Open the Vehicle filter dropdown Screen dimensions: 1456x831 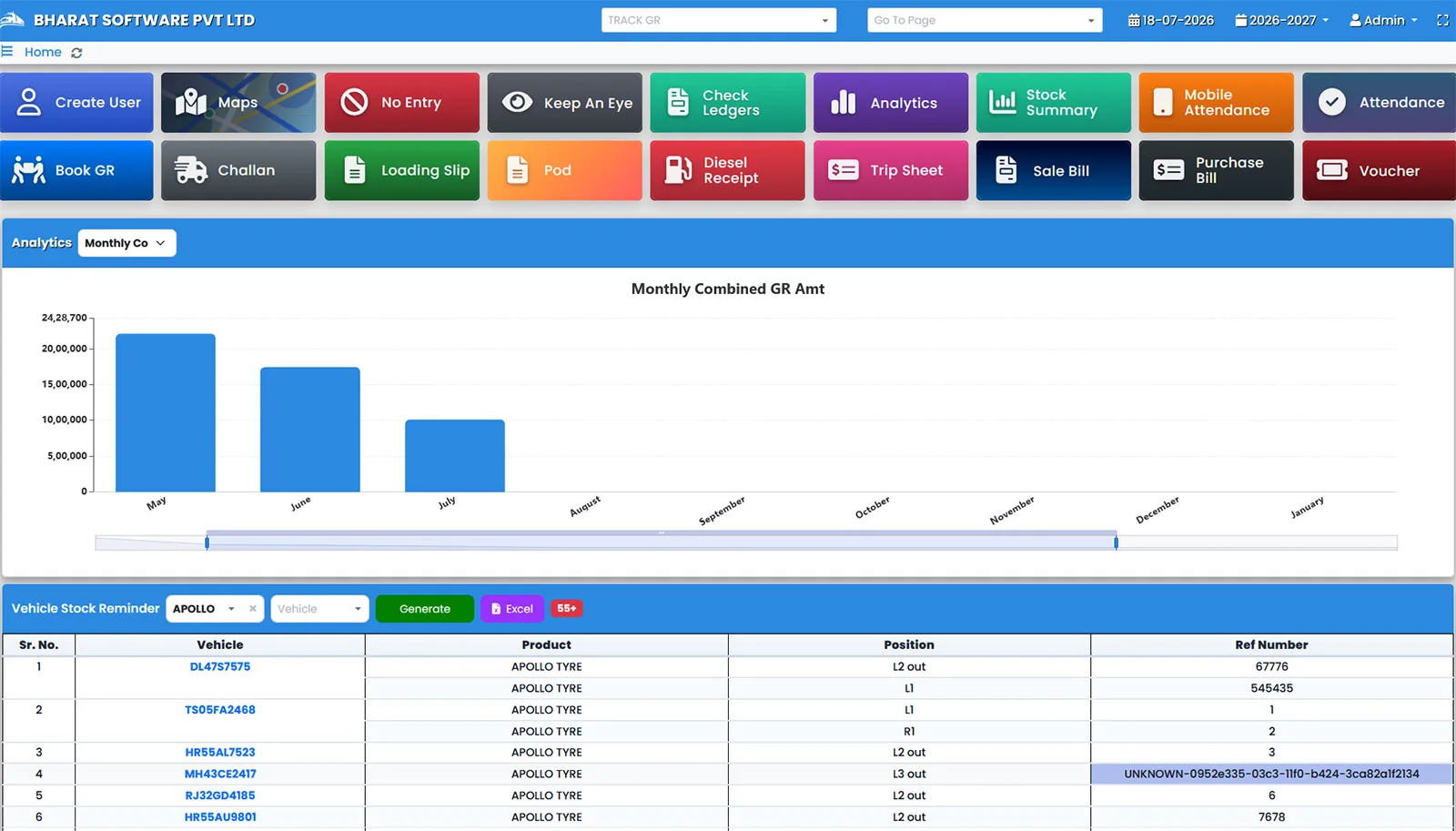point(319,609)
